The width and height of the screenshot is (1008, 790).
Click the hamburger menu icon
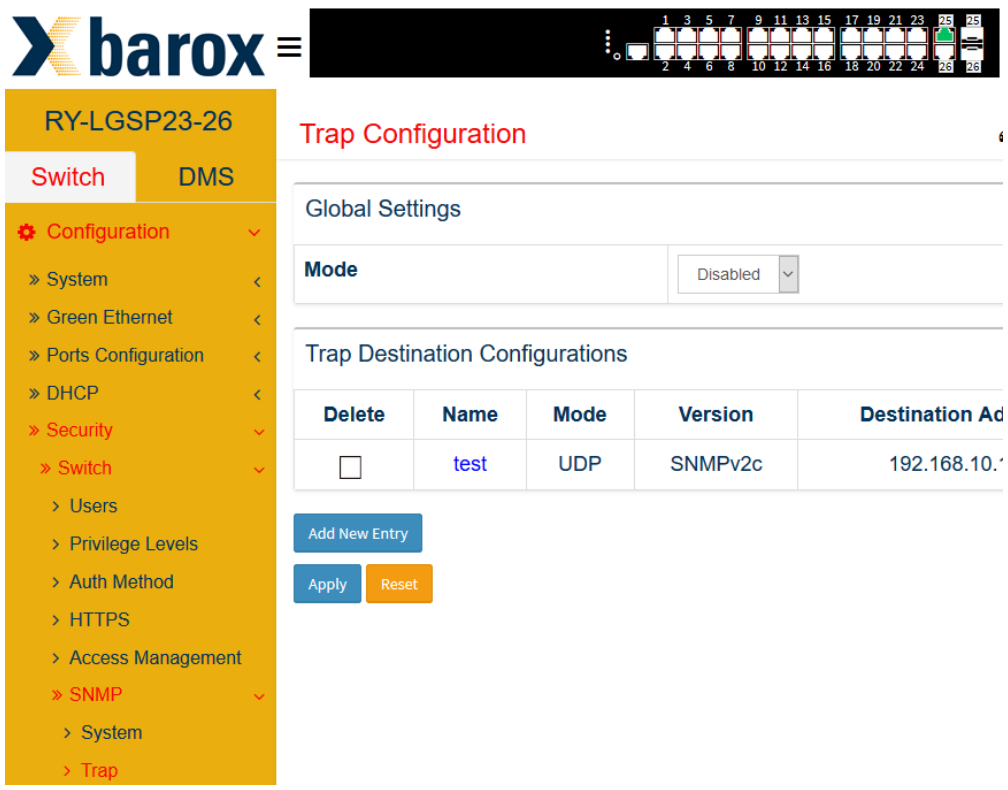pyautogui.click(x=289, y=47)
